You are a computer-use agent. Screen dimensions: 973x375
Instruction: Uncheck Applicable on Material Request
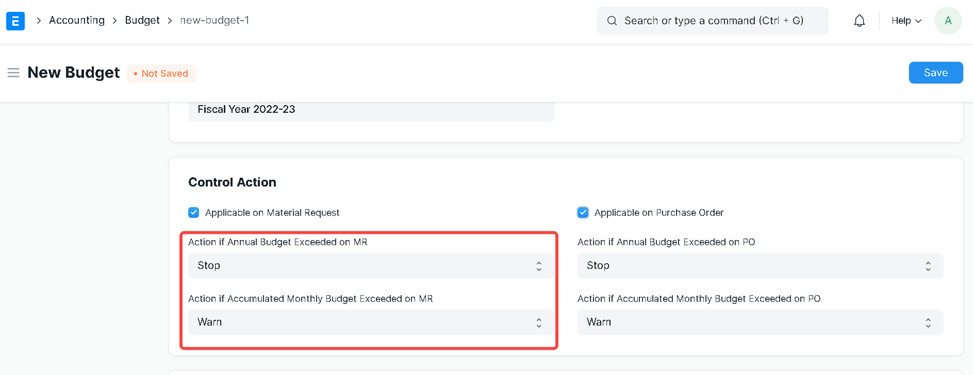point(193,212)
